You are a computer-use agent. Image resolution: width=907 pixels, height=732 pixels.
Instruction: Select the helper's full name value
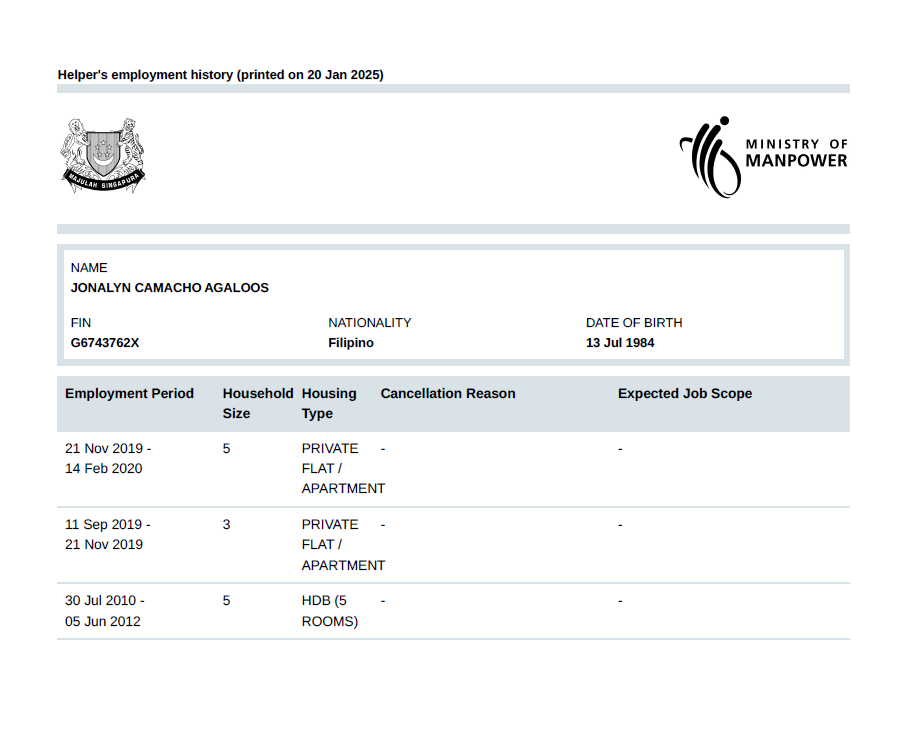tap(169, 288)
